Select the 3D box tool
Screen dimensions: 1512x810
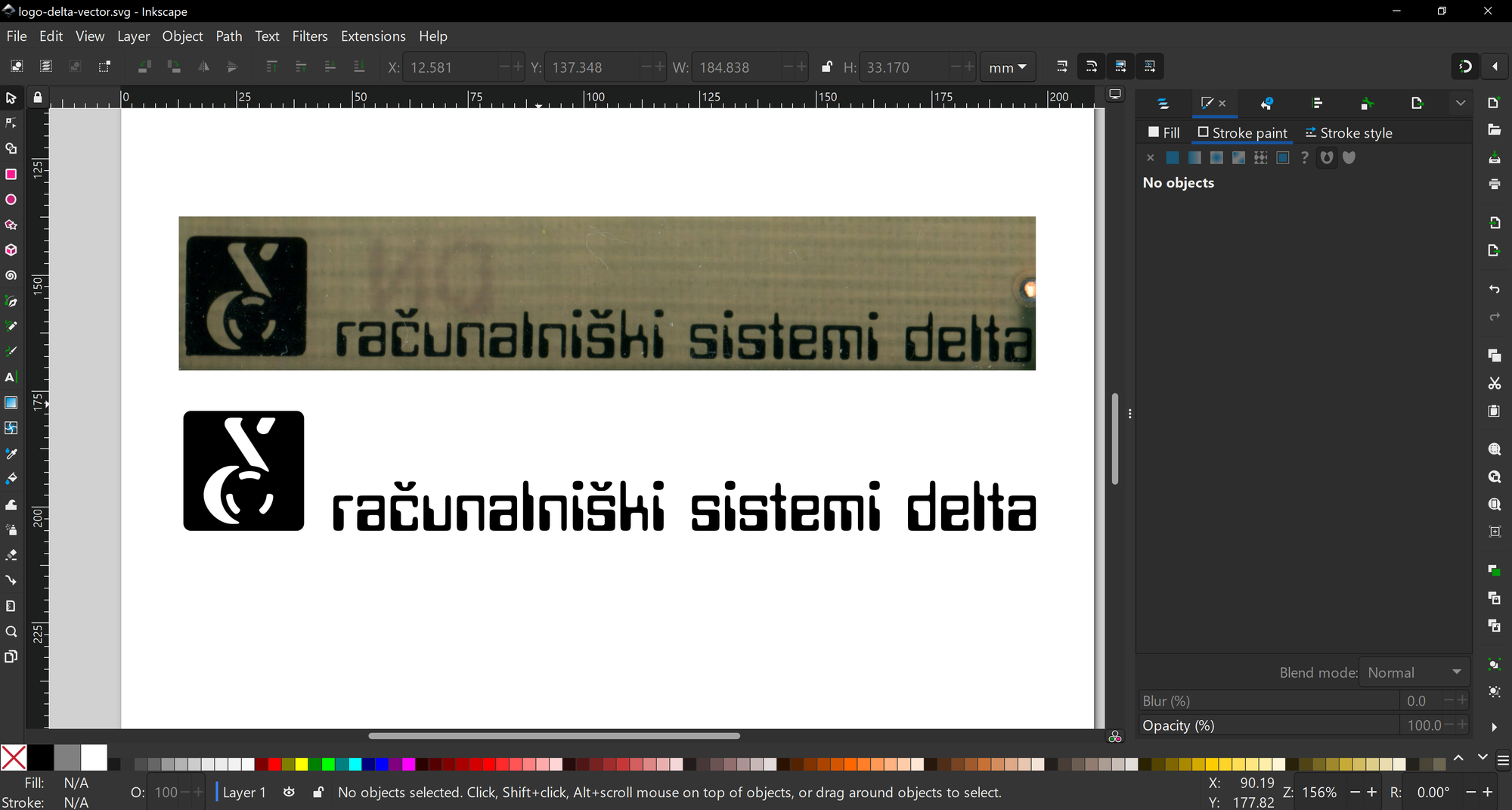click(11, 250)
